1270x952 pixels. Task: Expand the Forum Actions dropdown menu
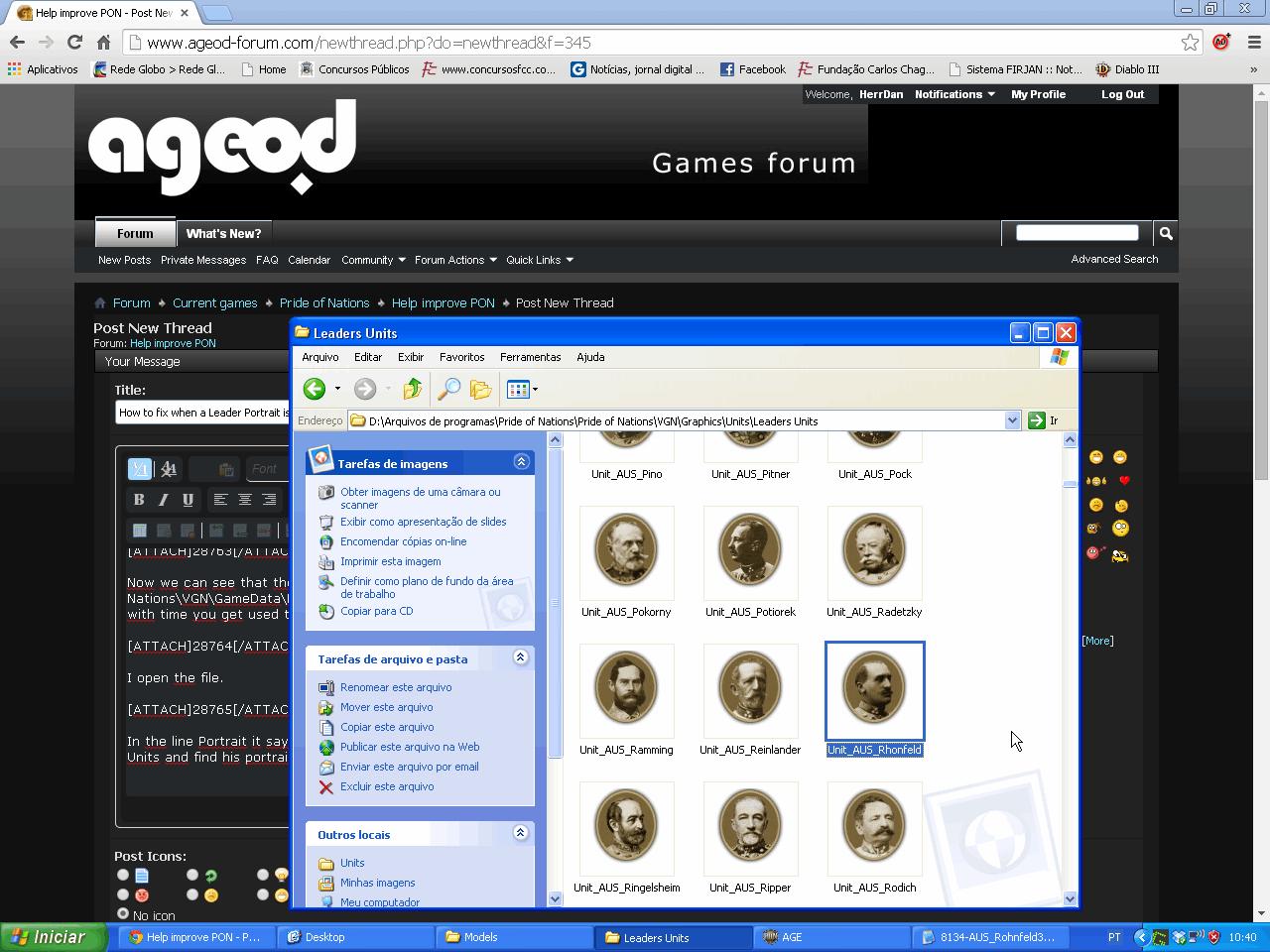click(454, 260)
